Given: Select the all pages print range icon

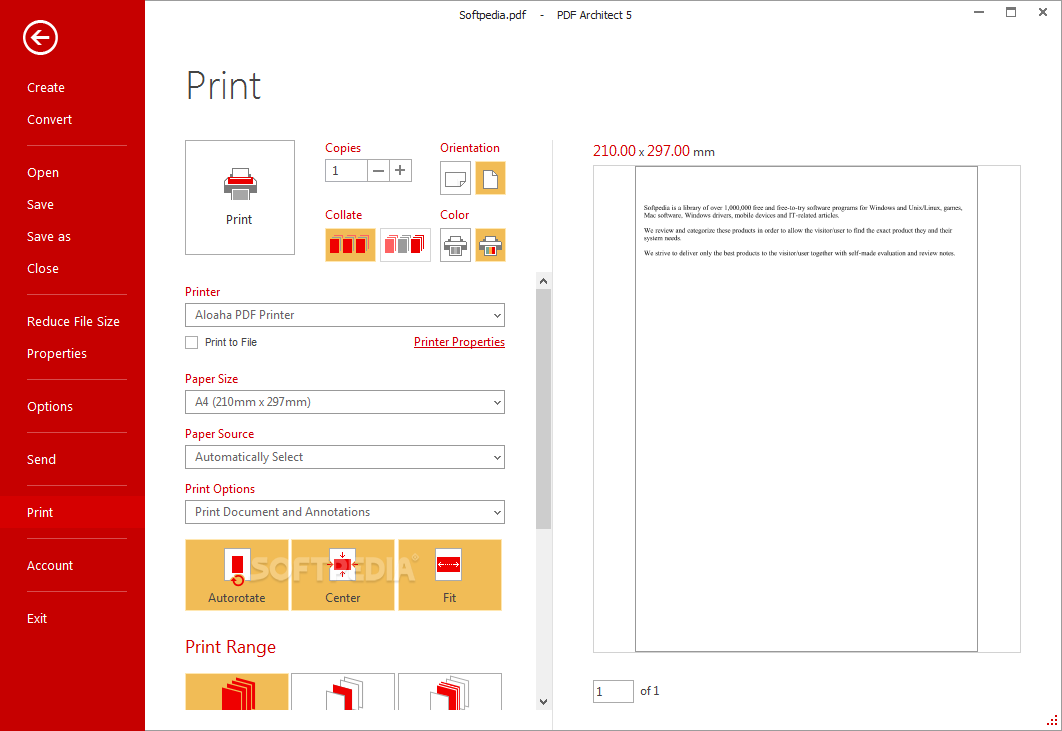Looking at the screenshot, I should coord(237,692).
